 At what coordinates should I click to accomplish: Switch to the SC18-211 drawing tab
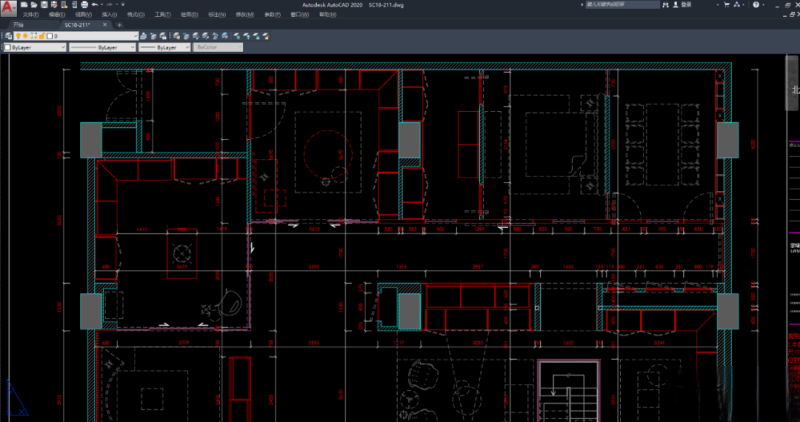click(x=78, y=24)
